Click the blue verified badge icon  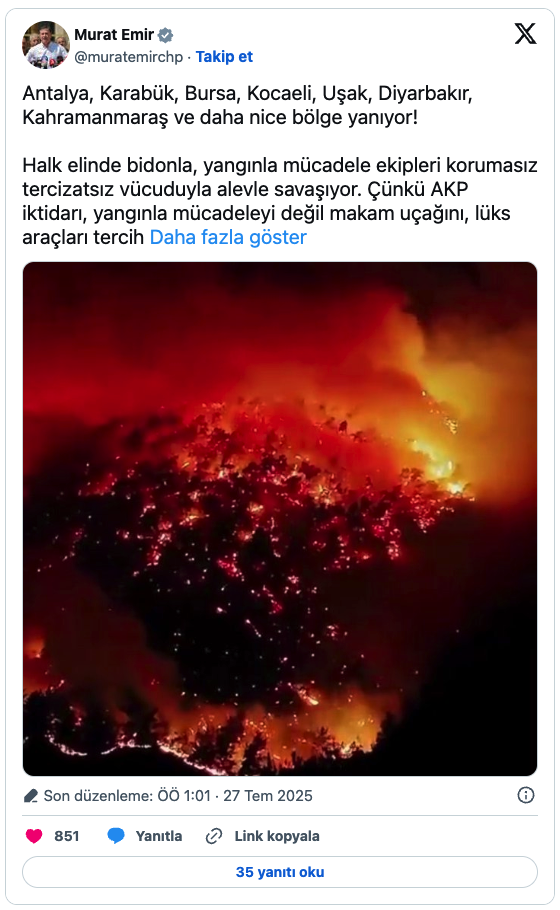[x=165, y=35]
